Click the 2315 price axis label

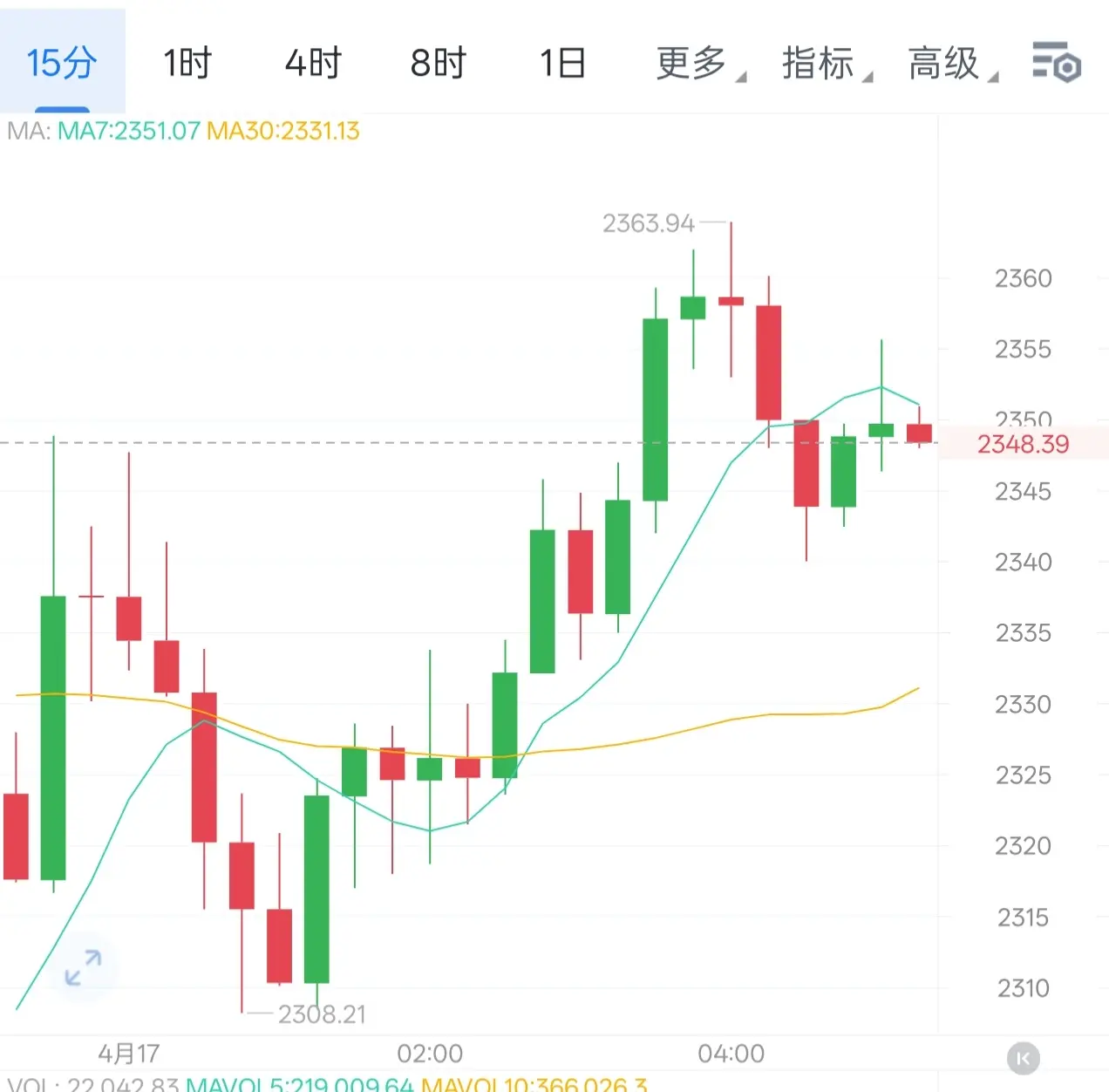1024,917
